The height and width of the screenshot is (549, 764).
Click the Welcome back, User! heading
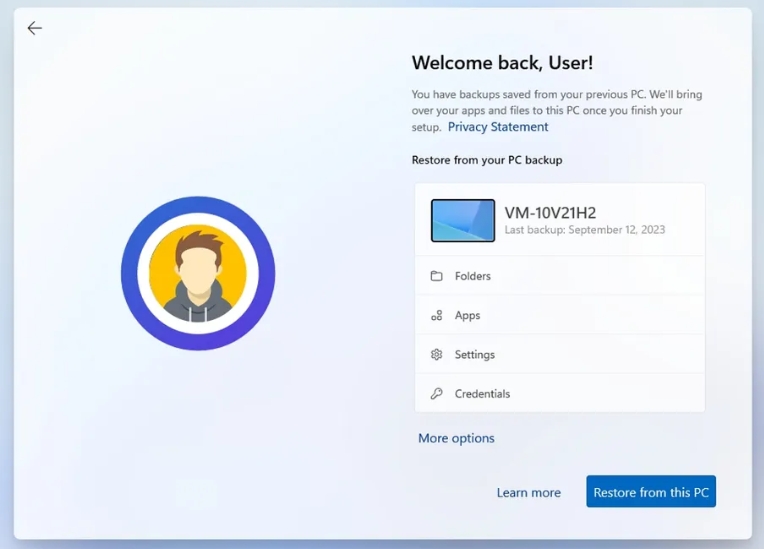tap(502, 63)
